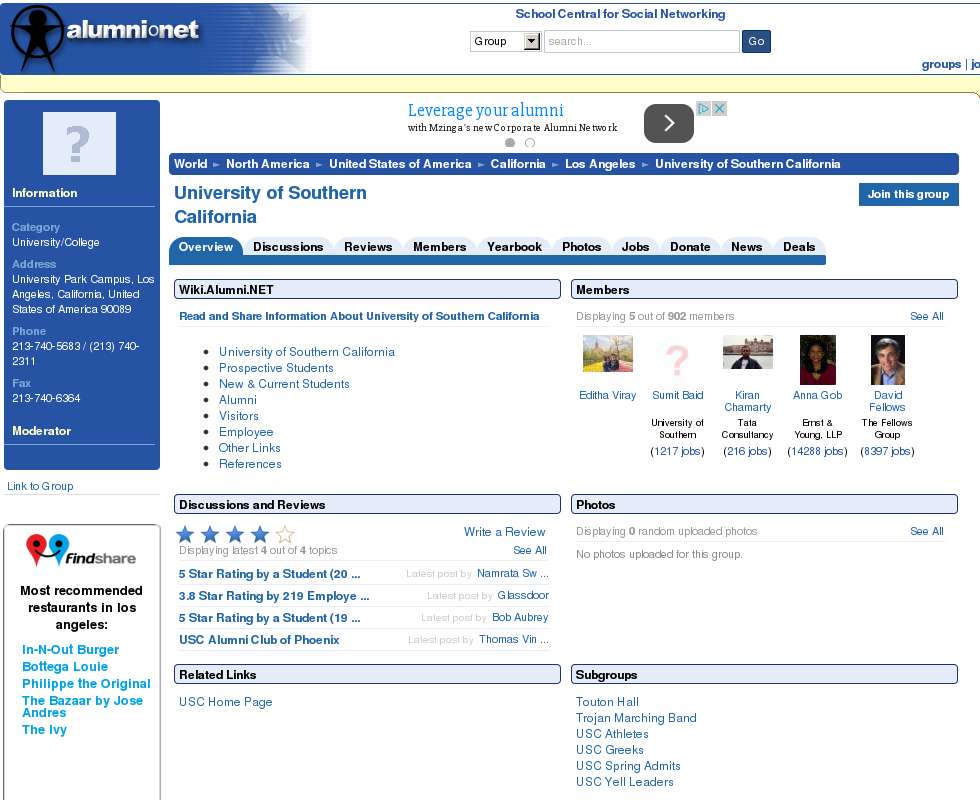The width and height of the screenshot is (980, 800).
Task: Open the Other Links wiki link
Action: (x=249, y=448)
